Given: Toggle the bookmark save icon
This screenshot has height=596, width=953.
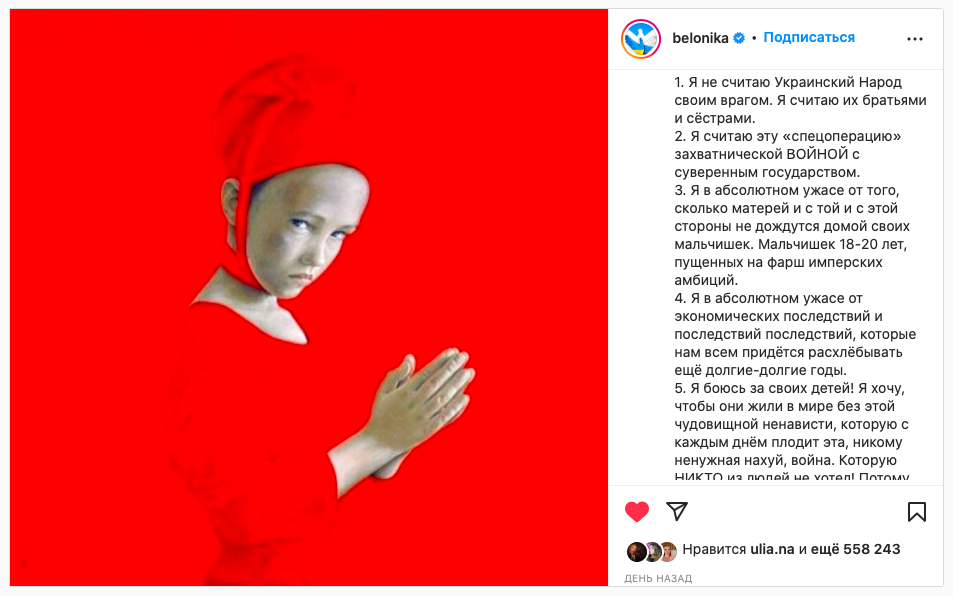Looking at the screenshot, I should tap(917, 512).
